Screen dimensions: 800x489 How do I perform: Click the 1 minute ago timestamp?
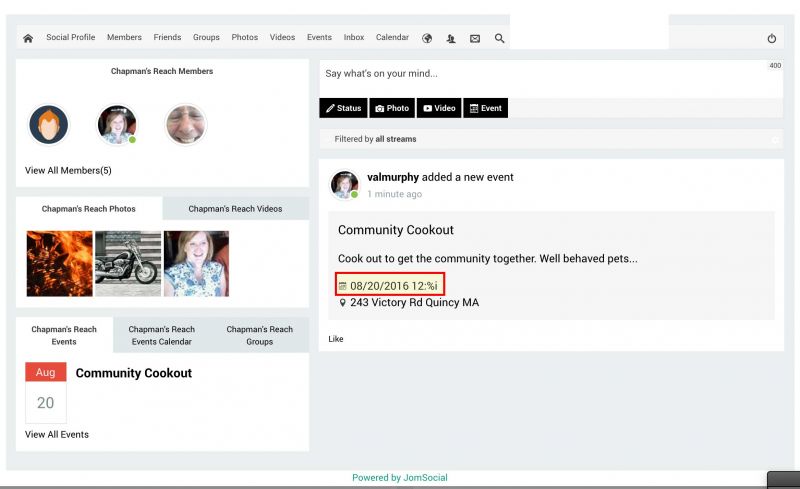point(394,194)
